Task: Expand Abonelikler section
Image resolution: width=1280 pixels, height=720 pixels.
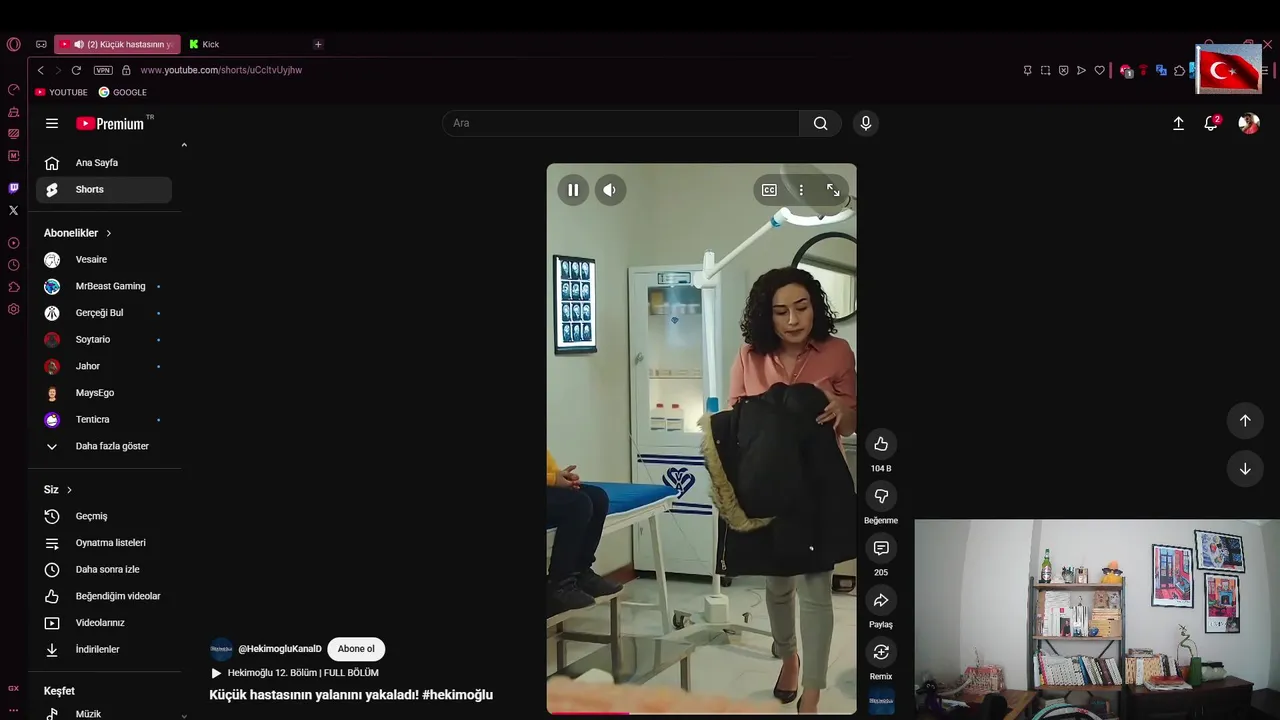Action: (x=78, y=233)
